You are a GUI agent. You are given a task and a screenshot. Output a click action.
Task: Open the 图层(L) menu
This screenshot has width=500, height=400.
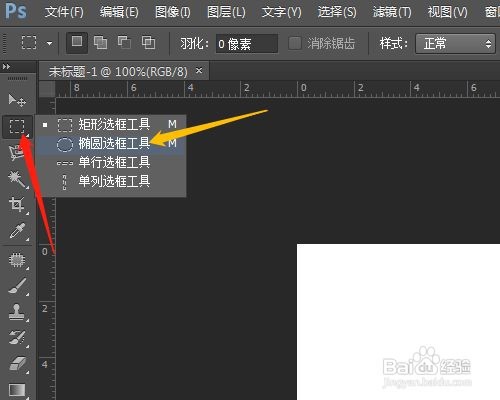click(226, 12)
